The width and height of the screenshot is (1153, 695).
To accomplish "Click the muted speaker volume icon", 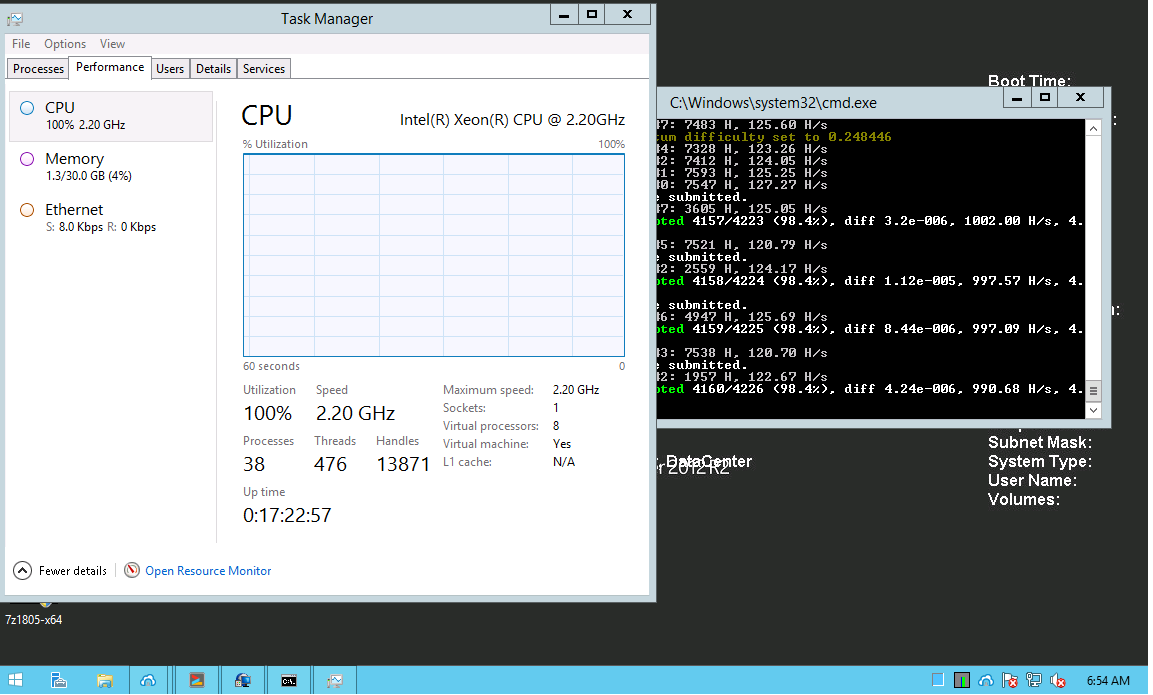I will tap(1058, 680).
